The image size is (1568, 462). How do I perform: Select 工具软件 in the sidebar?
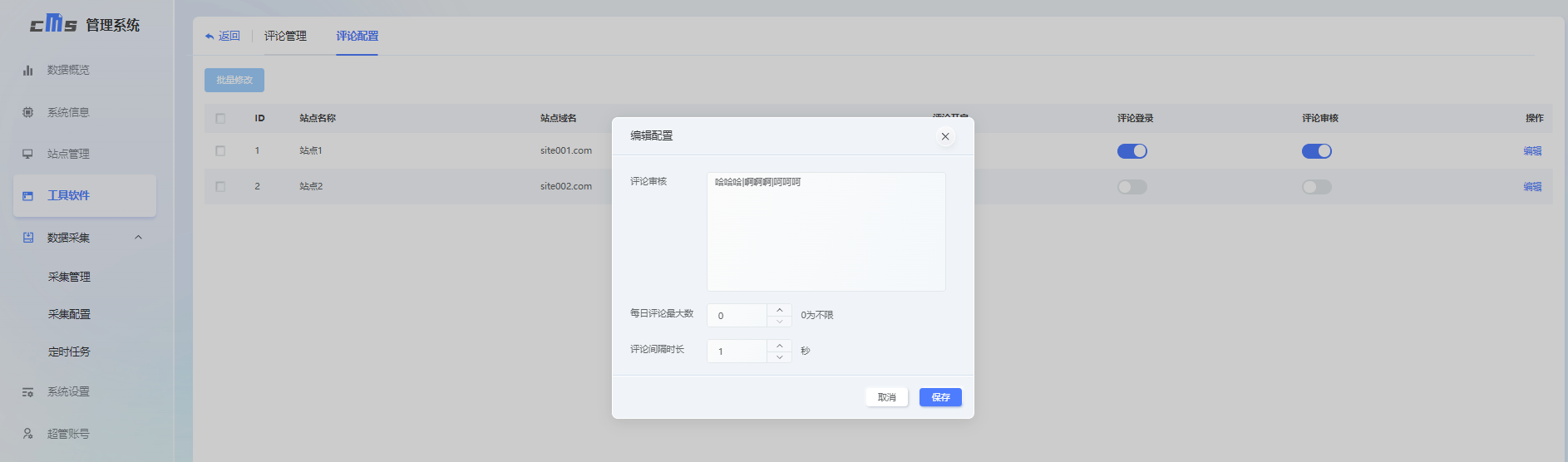pos(85,195)
